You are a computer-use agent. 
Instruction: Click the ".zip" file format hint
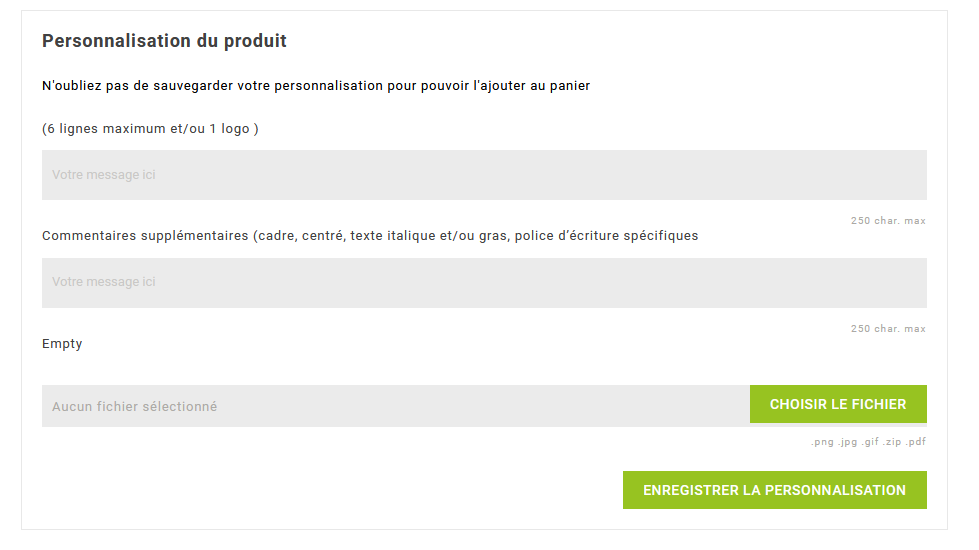click(892, 442)
